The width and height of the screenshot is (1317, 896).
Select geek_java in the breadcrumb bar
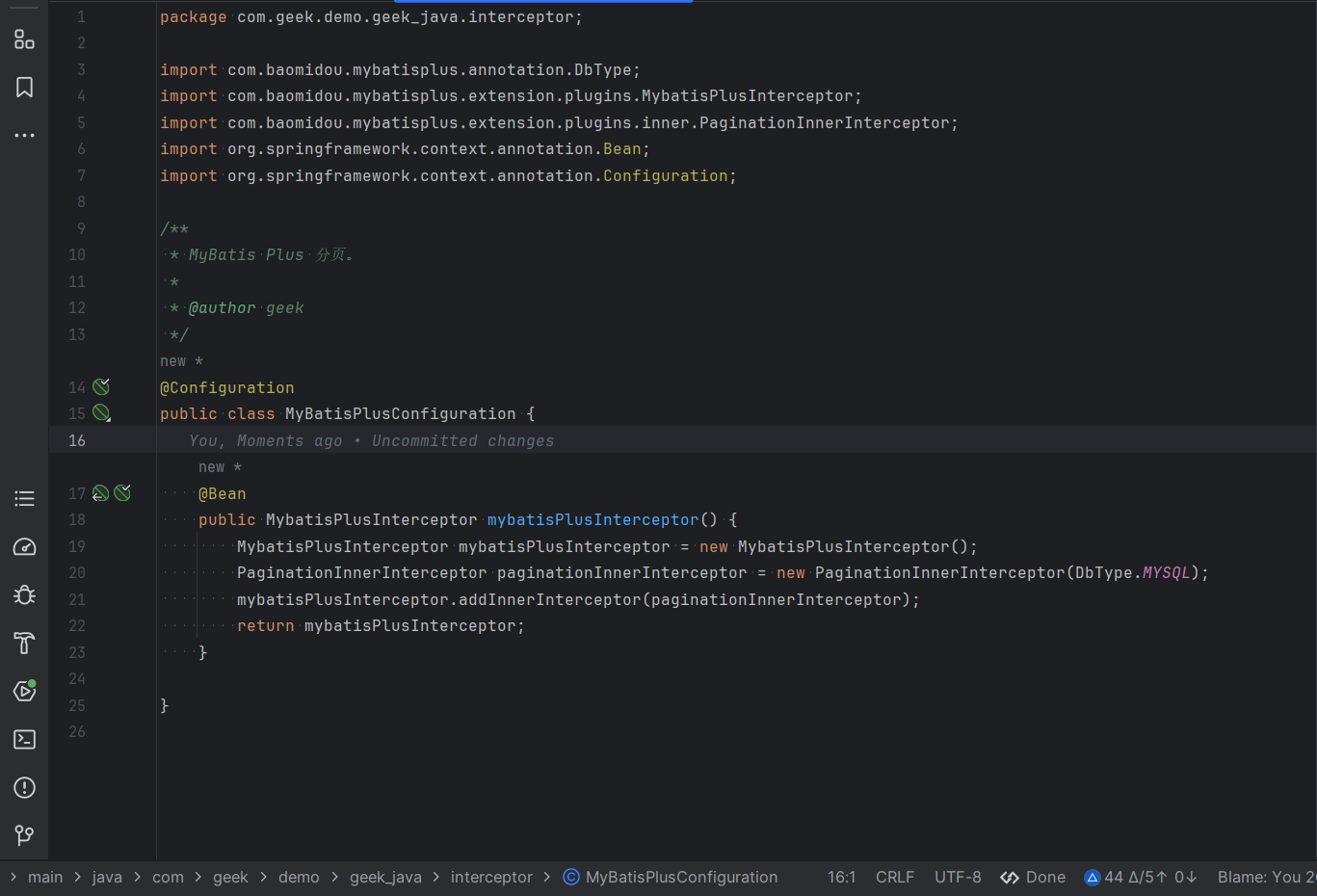tap(386, 877)
